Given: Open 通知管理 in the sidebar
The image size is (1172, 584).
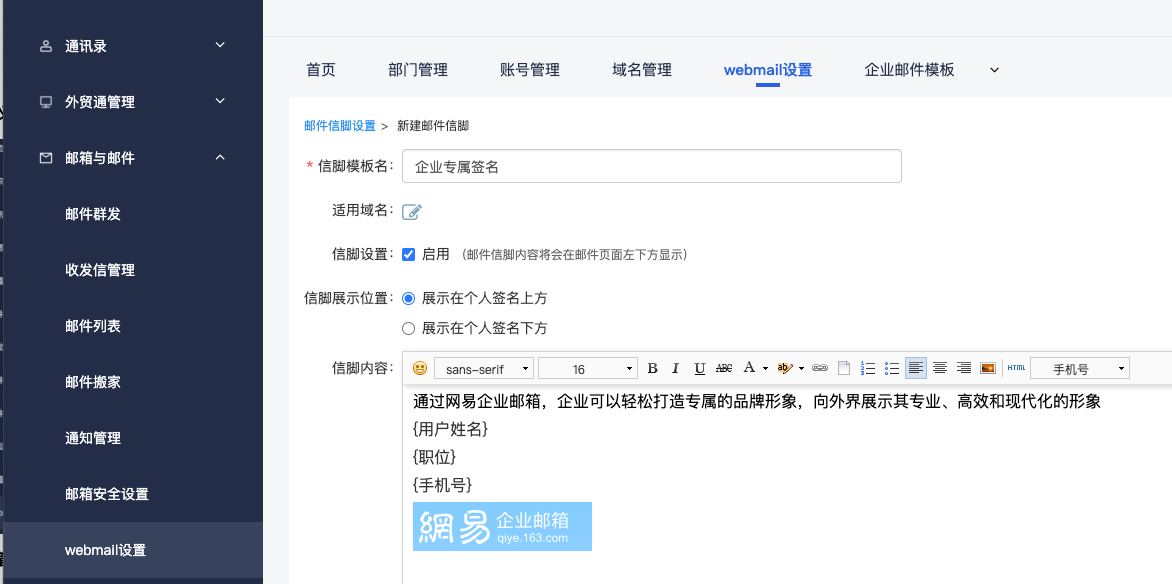Looking at the screenshot, I should (x=93, y=438).
